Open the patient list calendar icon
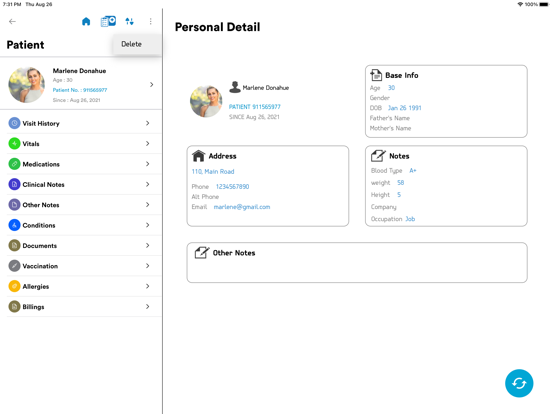Screen dimensions: 552x414 coord(108,21)
